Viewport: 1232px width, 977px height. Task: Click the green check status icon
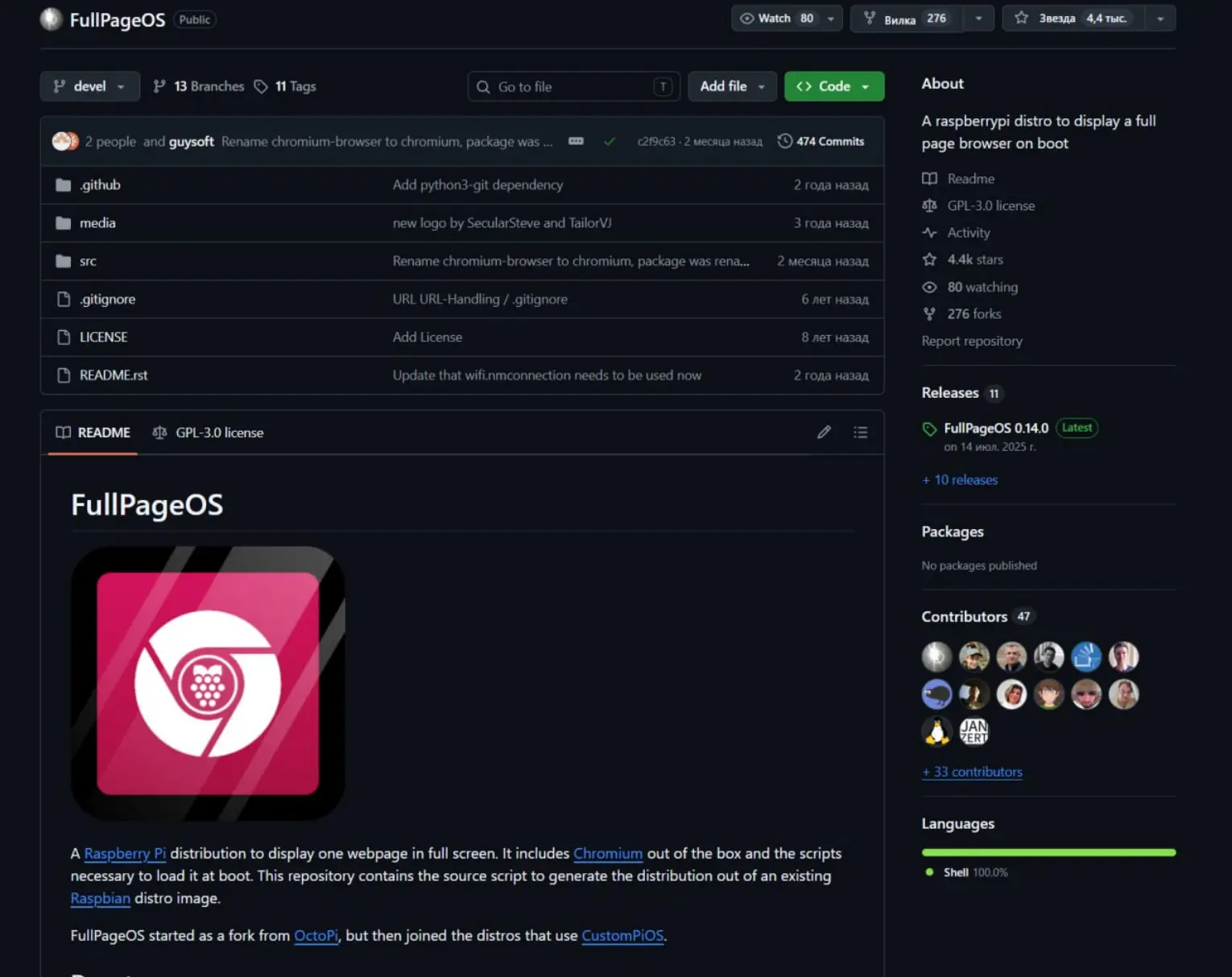610,141
